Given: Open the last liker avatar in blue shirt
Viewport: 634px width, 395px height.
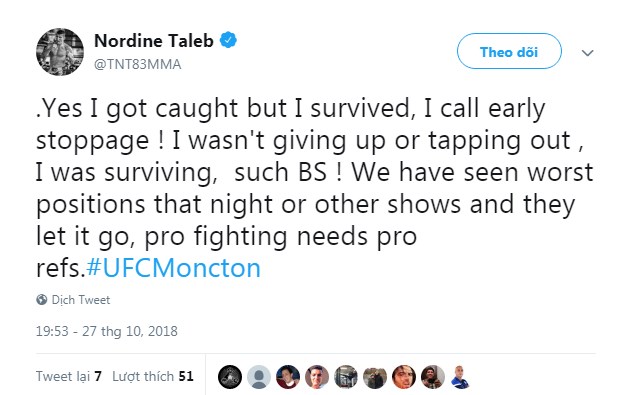Looking at the screenshot, I should (461, 377).
